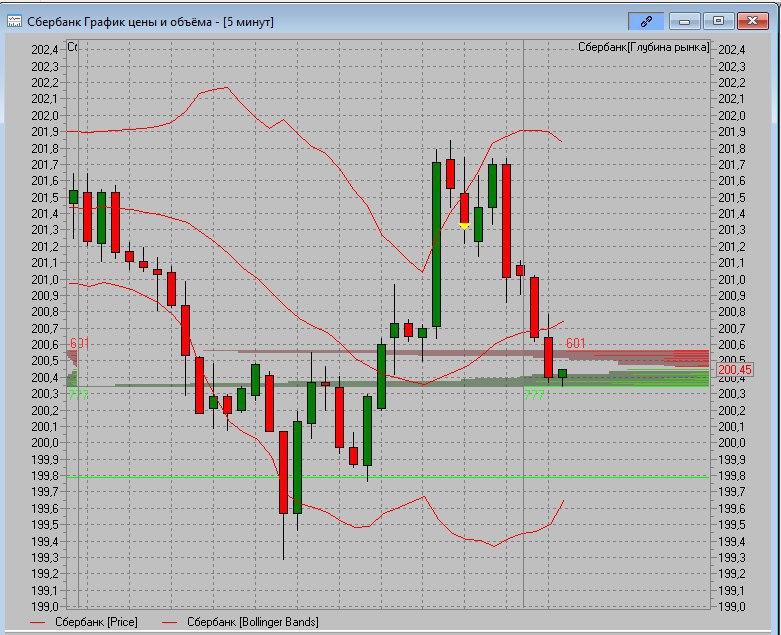Image resolution: width=781 pixels, height=635 pixels.
Task: Click the red 601 label near the right depth bars
Action: [575, 343]
